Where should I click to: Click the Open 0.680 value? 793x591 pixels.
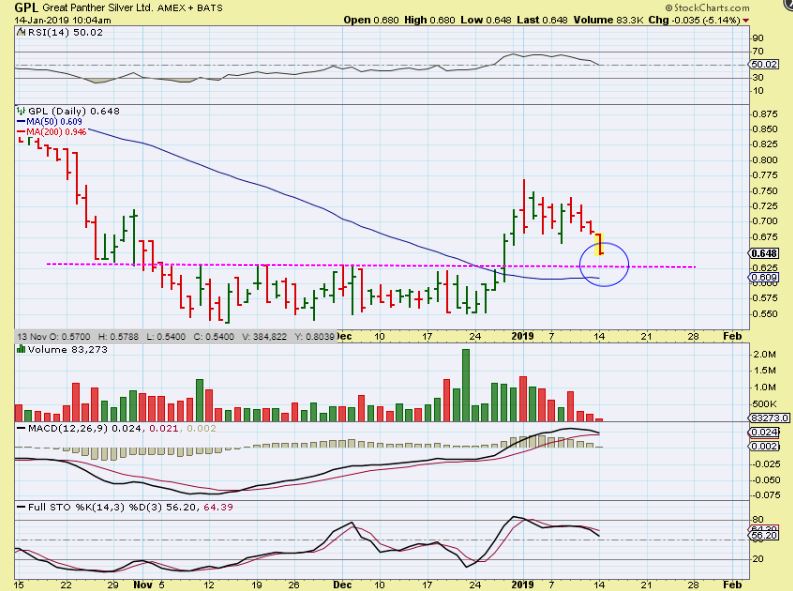pos(371,20)
